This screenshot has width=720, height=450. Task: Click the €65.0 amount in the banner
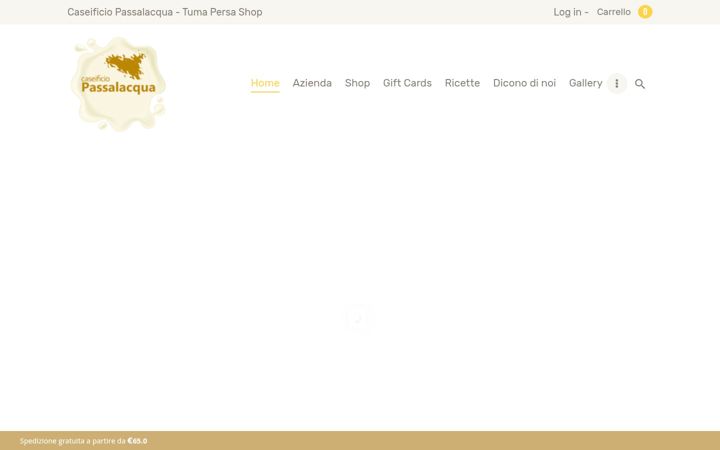click(x=137, y=441)
